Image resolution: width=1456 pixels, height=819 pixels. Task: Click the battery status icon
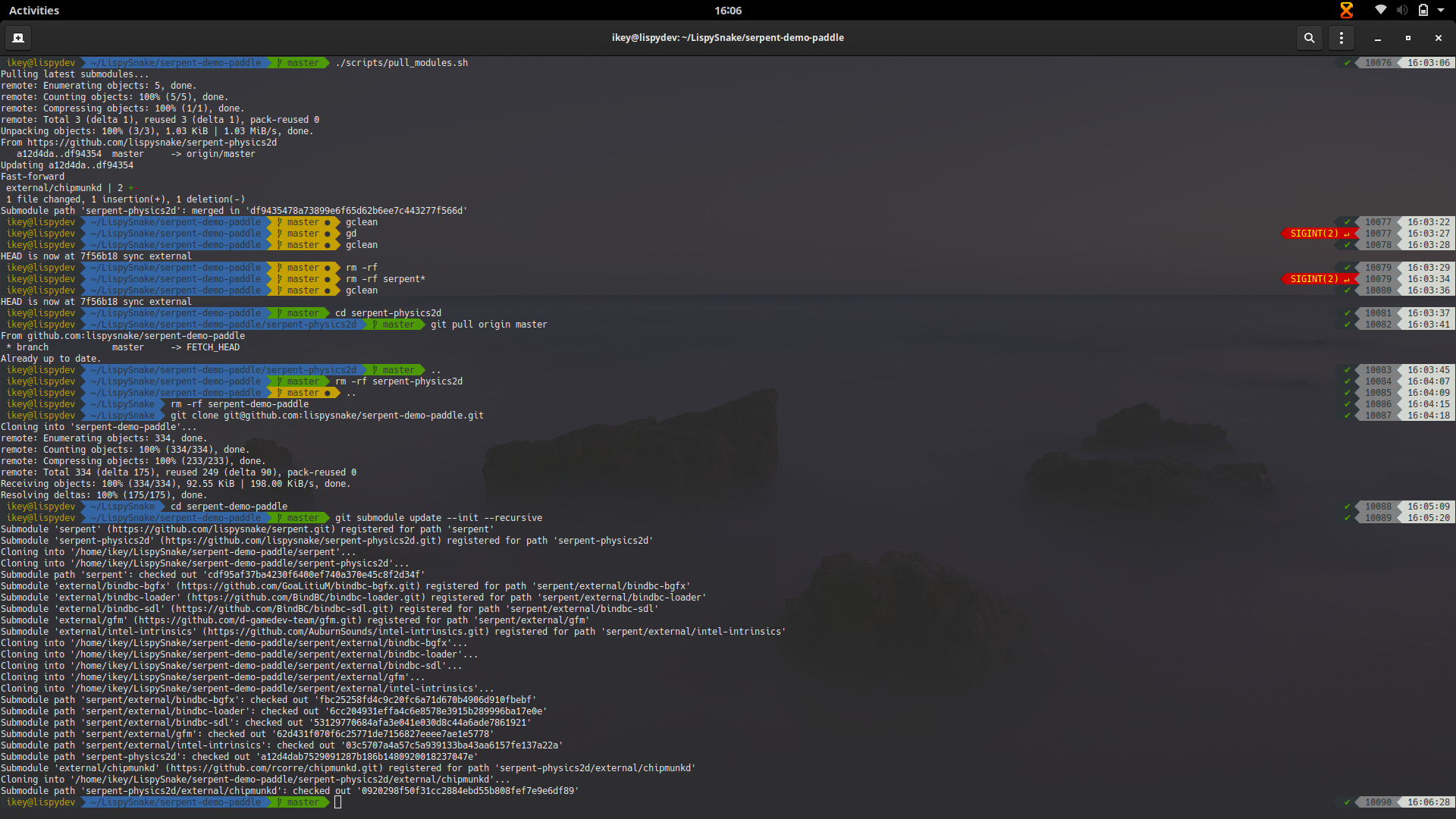coord(1423,10)
